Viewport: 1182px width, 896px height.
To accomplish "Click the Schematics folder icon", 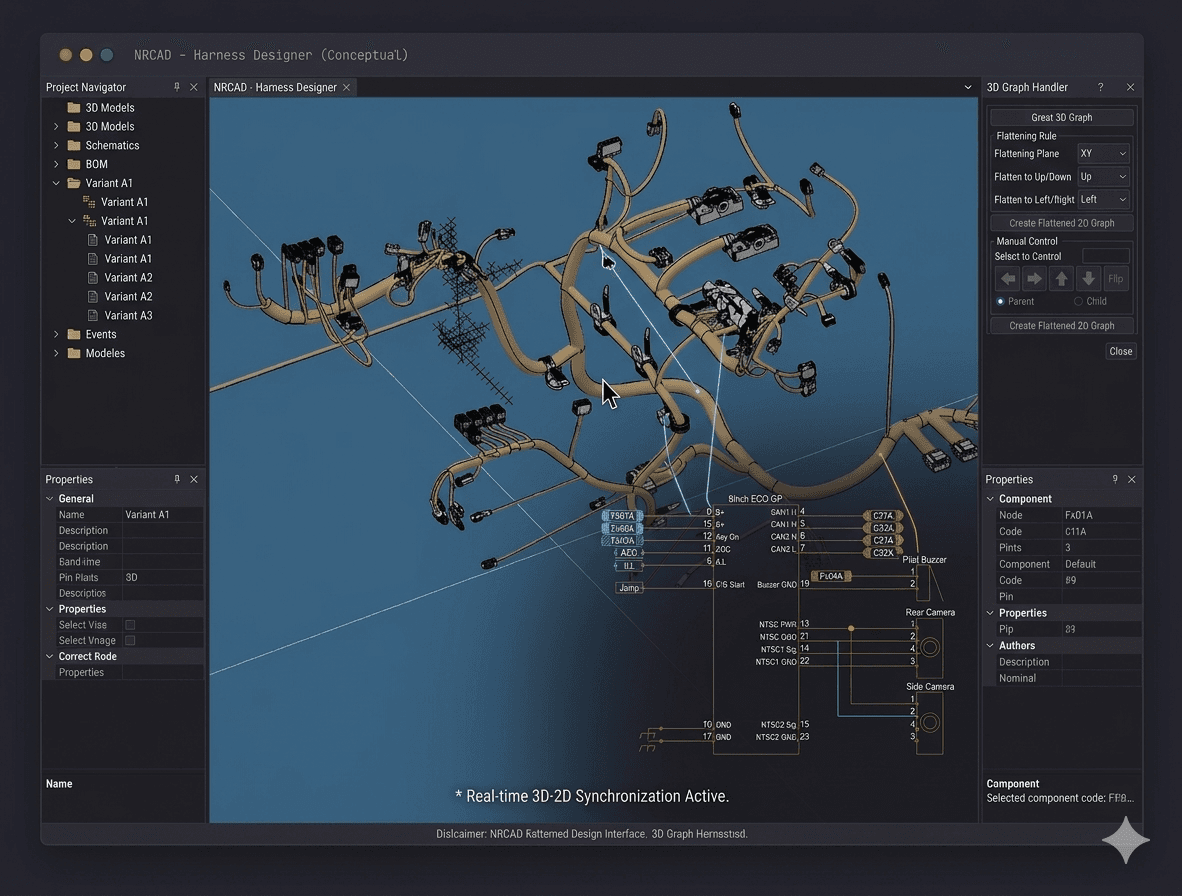I will coord(74,145).
